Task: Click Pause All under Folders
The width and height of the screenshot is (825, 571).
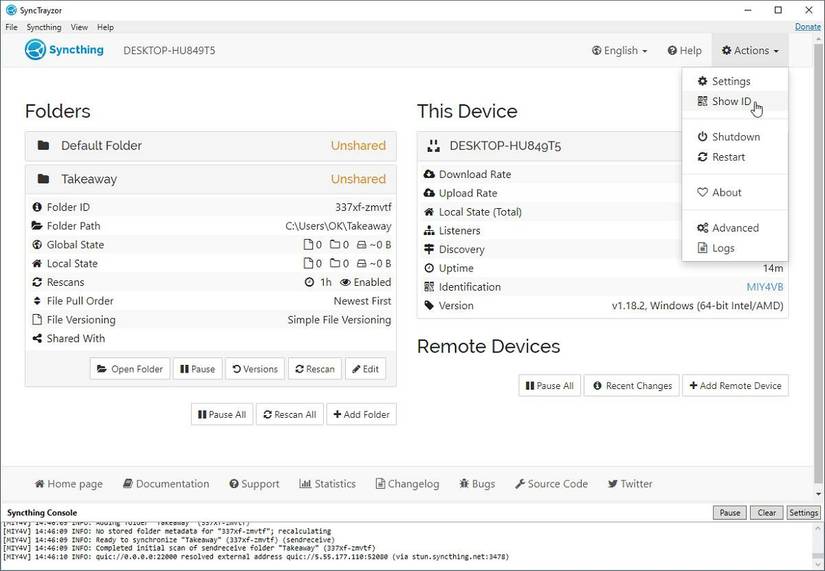Action: pyautogui.click(x=222, y=415)
